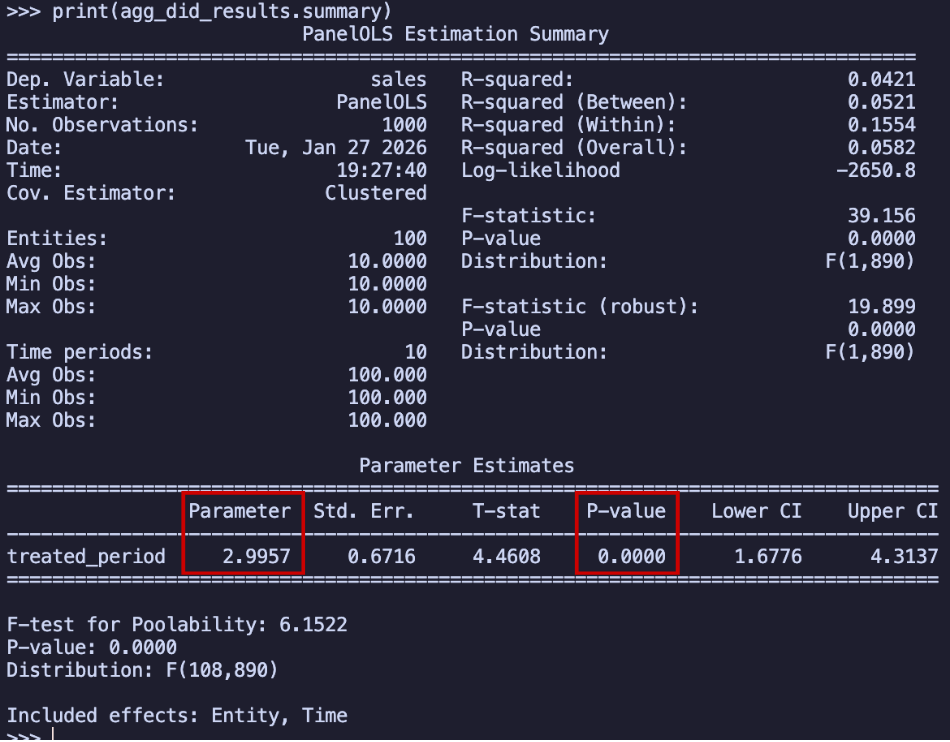Select the PanelOLS Estimation Summary title
The image size is (950, 742).
(x=455, y=34)
